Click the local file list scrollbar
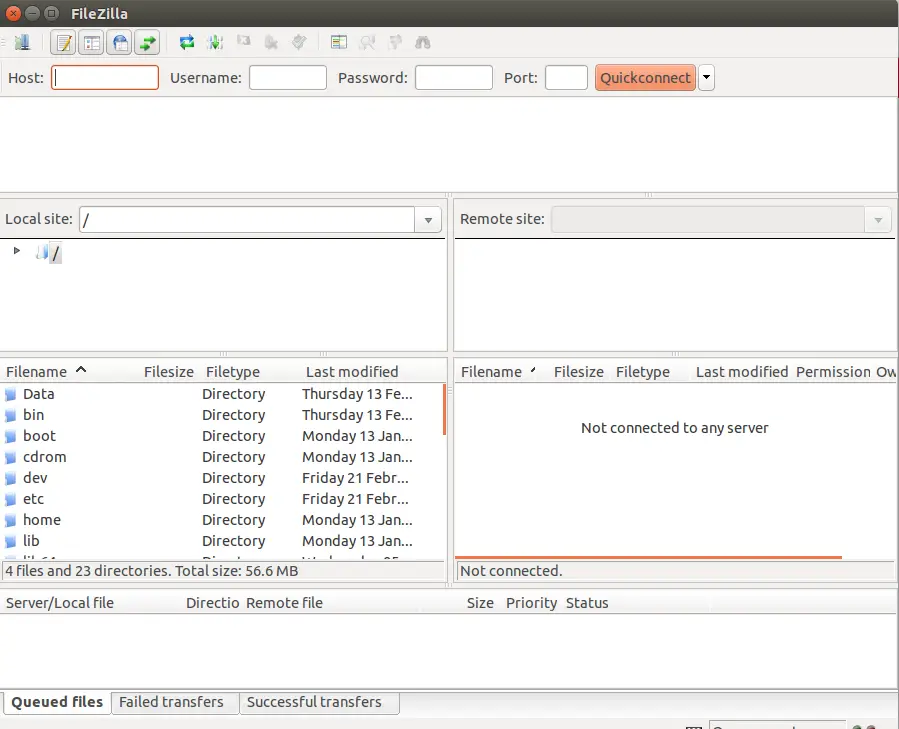The height and width of the screenshot is (729, 899). coord(444,410)
